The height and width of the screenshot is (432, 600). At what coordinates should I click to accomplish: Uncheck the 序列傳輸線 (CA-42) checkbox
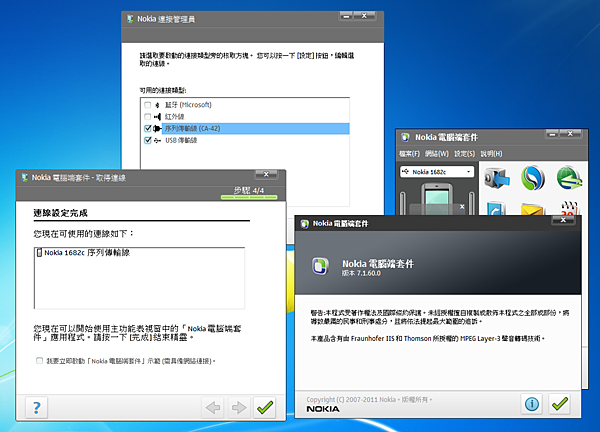[x=148, y=128]
